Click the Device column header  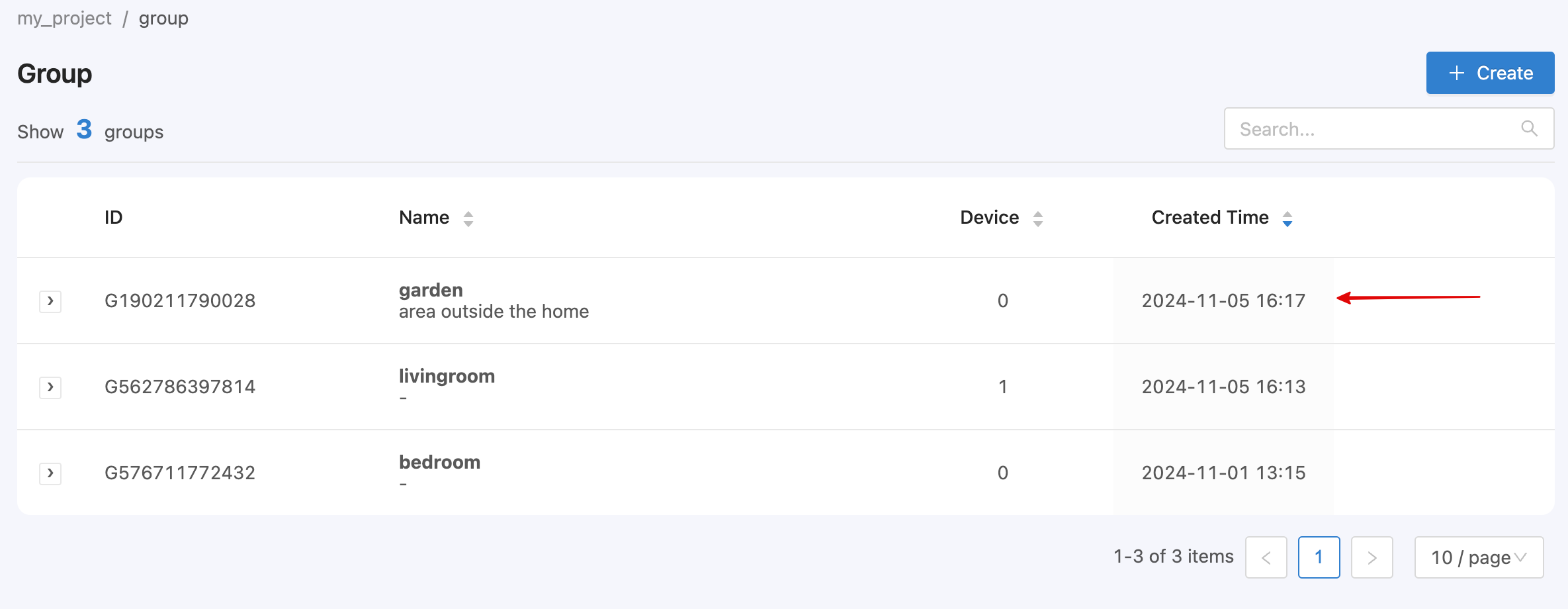coord(990,217)
